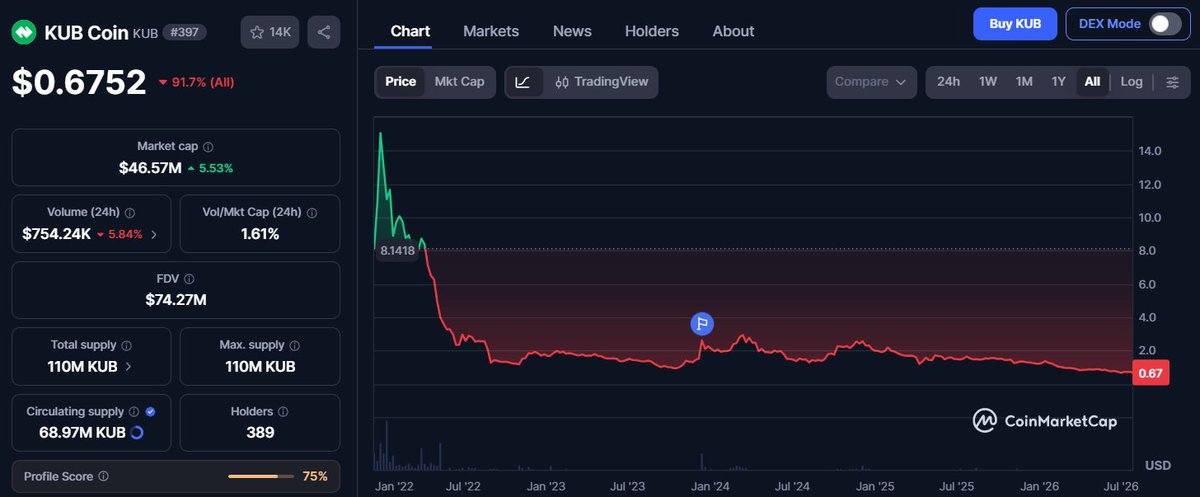Click the KUB Coin green logo icon
This screenshot has width=1200, height=497.
coord(25,33)
